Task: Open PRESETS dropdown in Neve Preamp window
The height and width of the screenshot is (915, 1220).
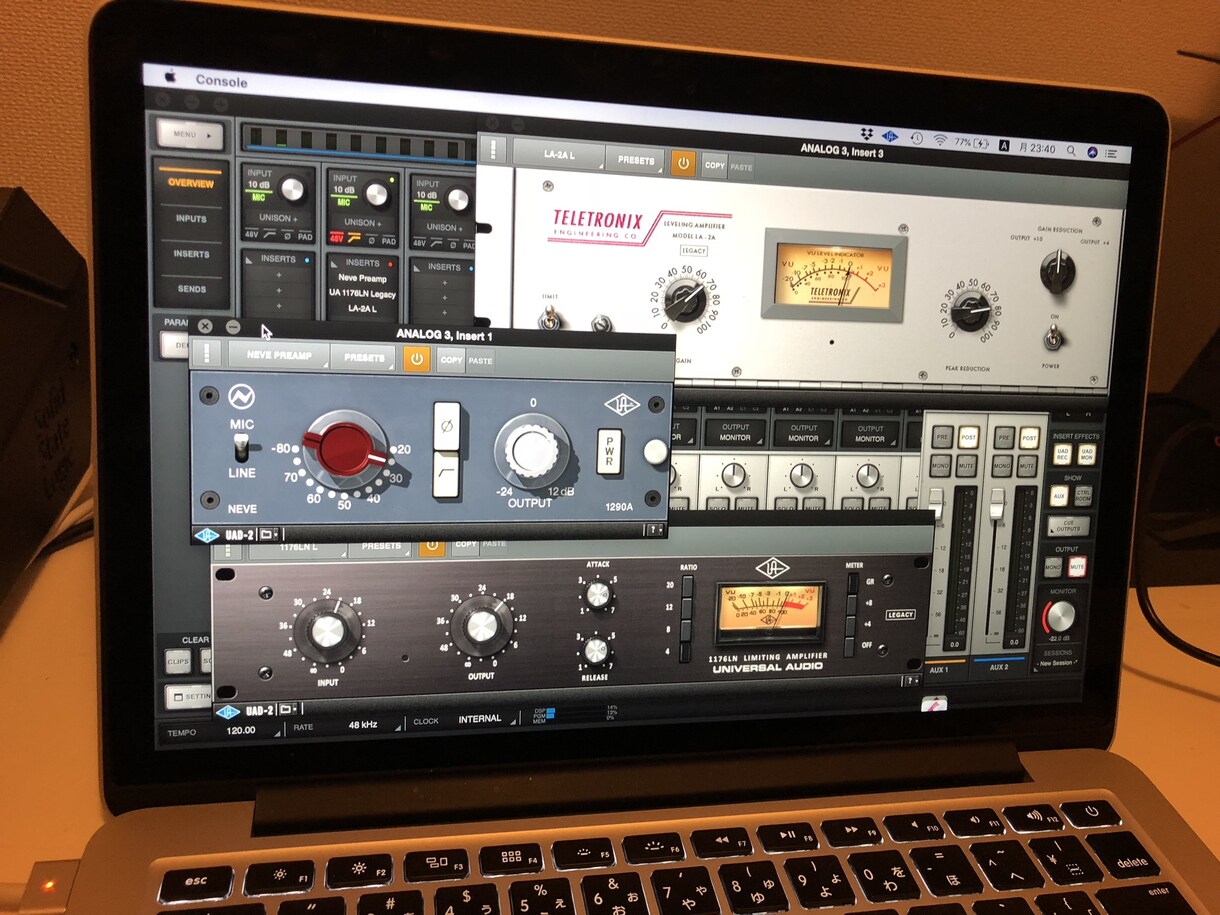Action: tap(365, 357)
